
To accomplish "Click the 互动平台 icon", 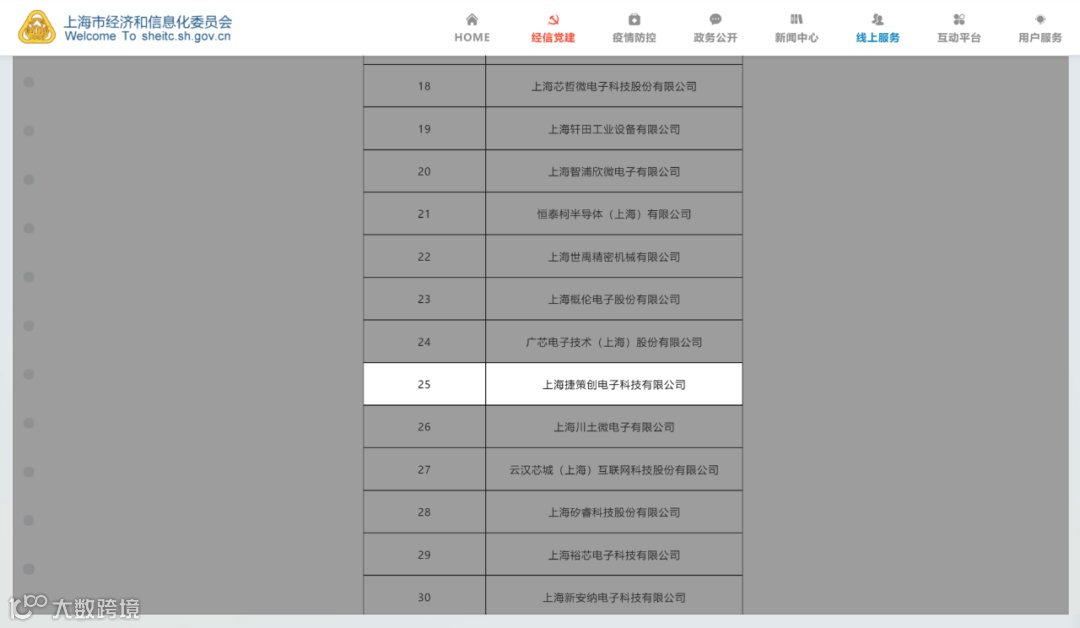I will [959, 19].
